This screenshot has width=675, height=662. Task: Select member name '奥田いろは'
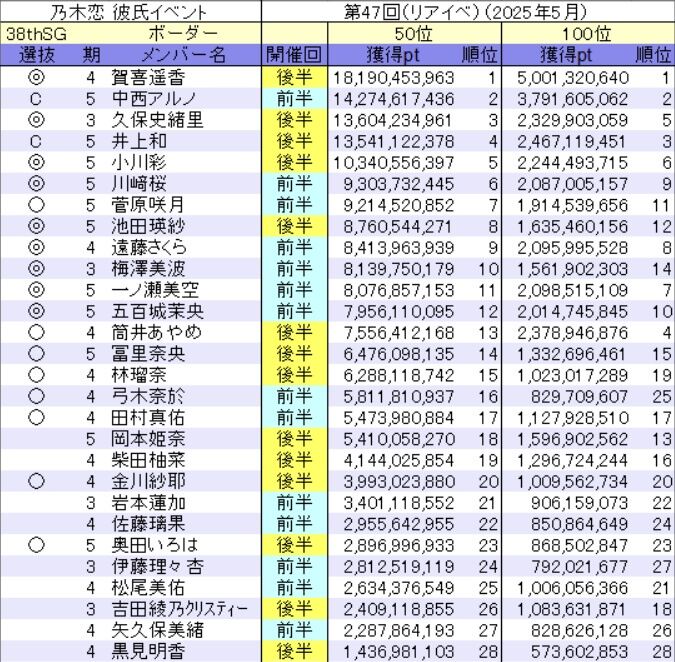[x=155, y=545]
